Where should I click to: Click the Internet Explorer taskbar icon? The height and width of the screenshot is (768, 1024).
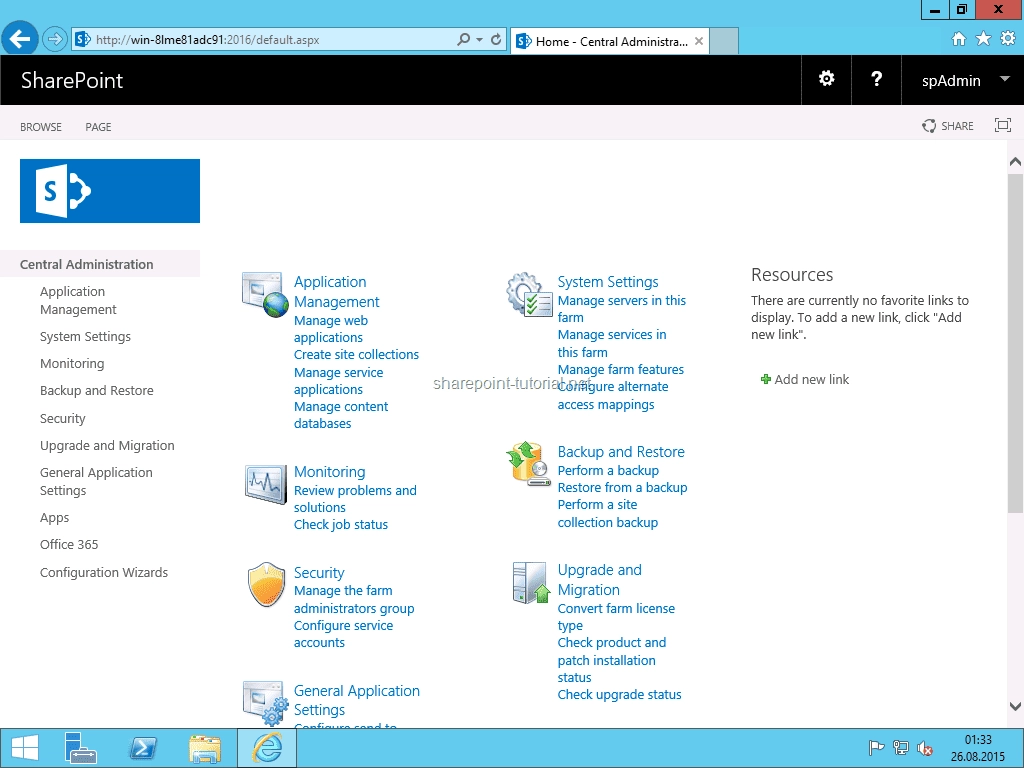tap(267, 748)
